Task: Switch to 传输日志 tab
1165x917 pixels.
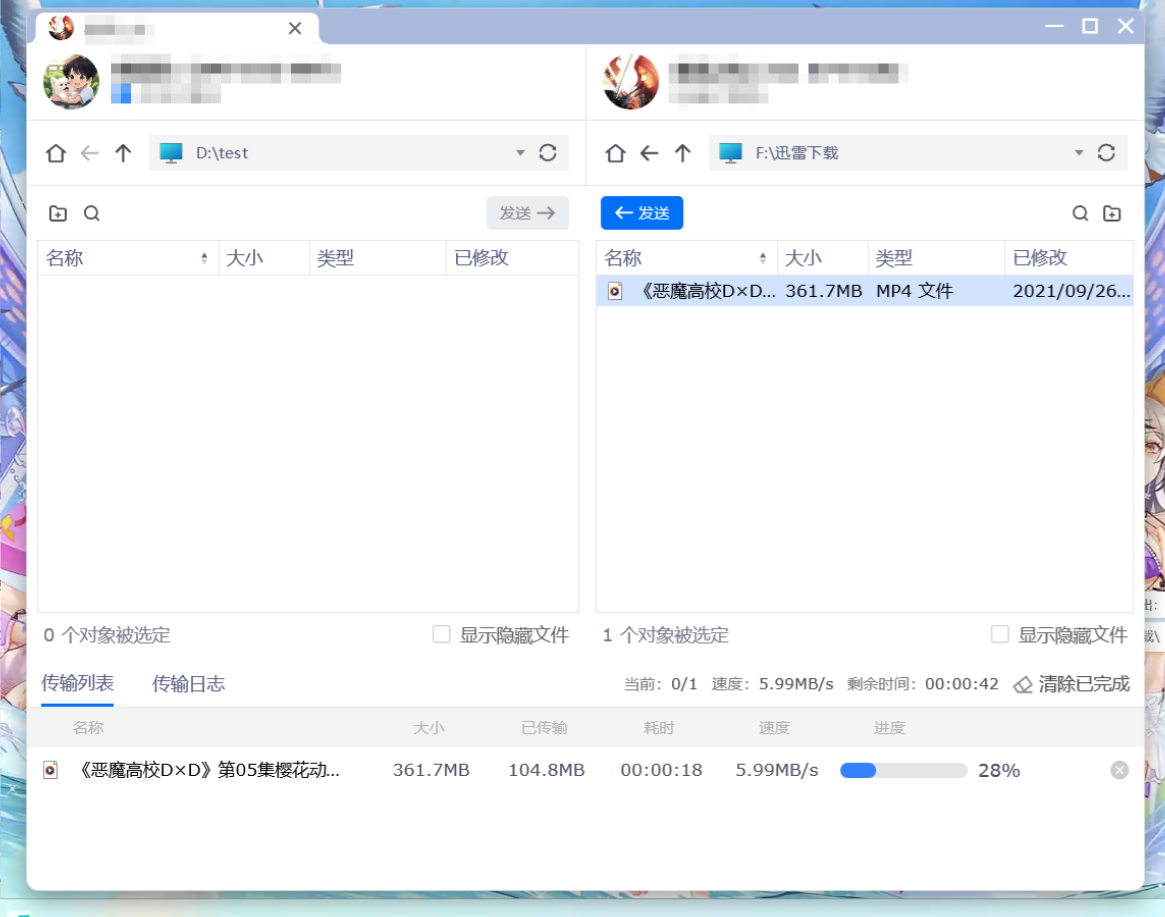Action: [x=189, y=684]
